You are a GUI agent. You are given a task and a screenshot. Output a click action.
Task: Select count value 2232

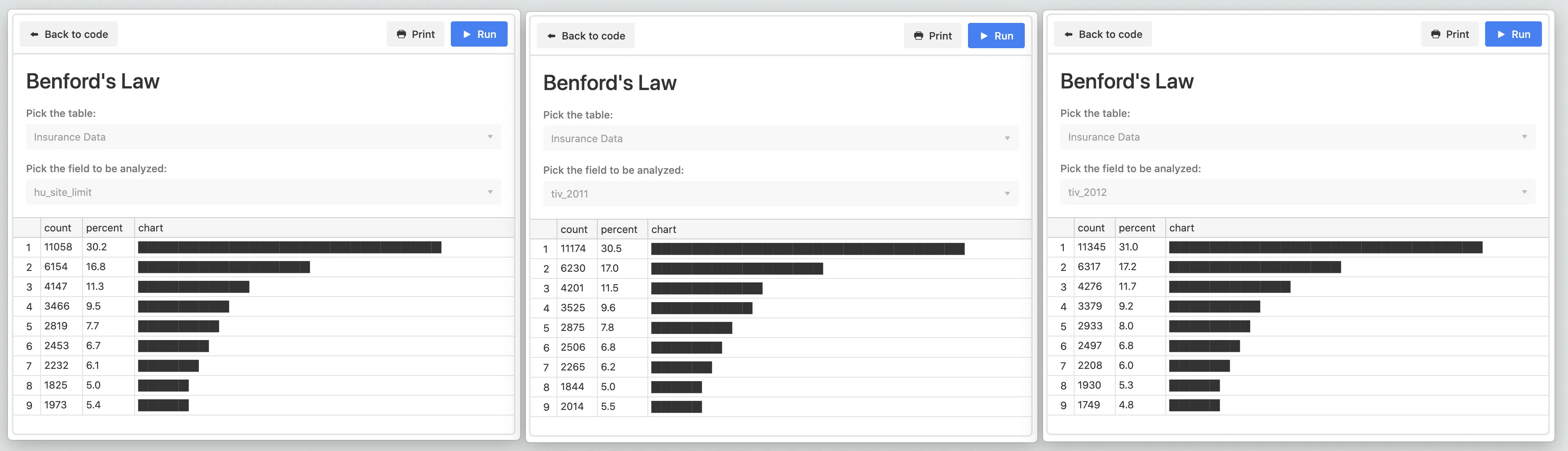click(x=56, y=366)
